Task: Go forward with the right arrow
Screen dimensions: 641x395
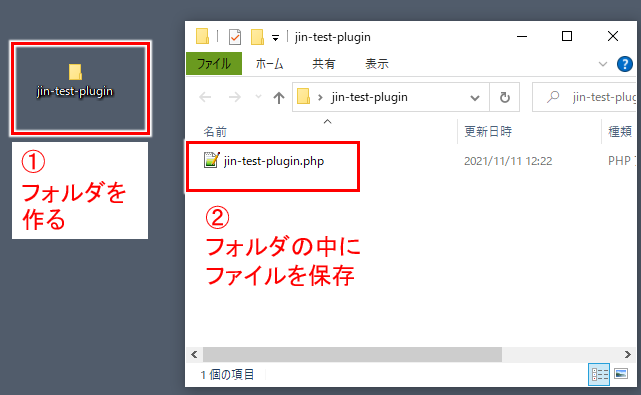Action: pyautogui.click(x=235, y=97)
